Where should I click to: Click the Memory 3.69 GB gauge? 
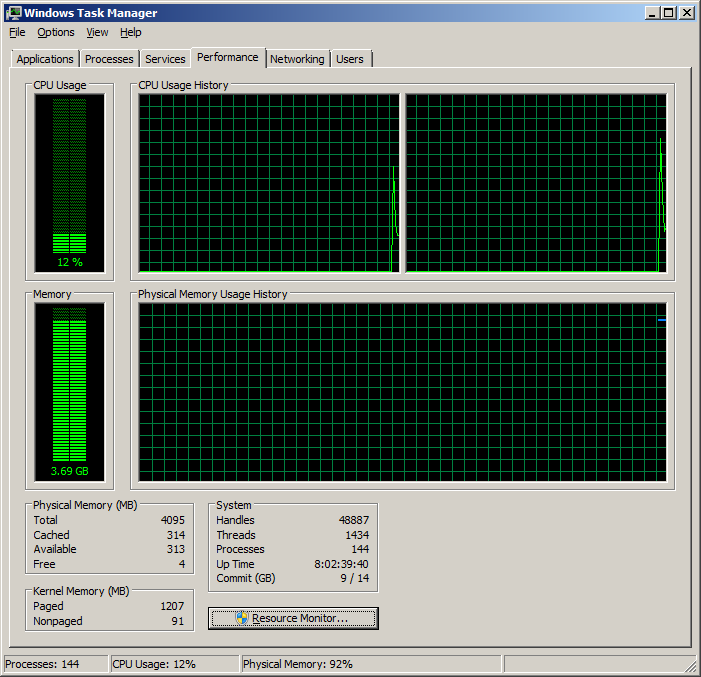point(70,392)
